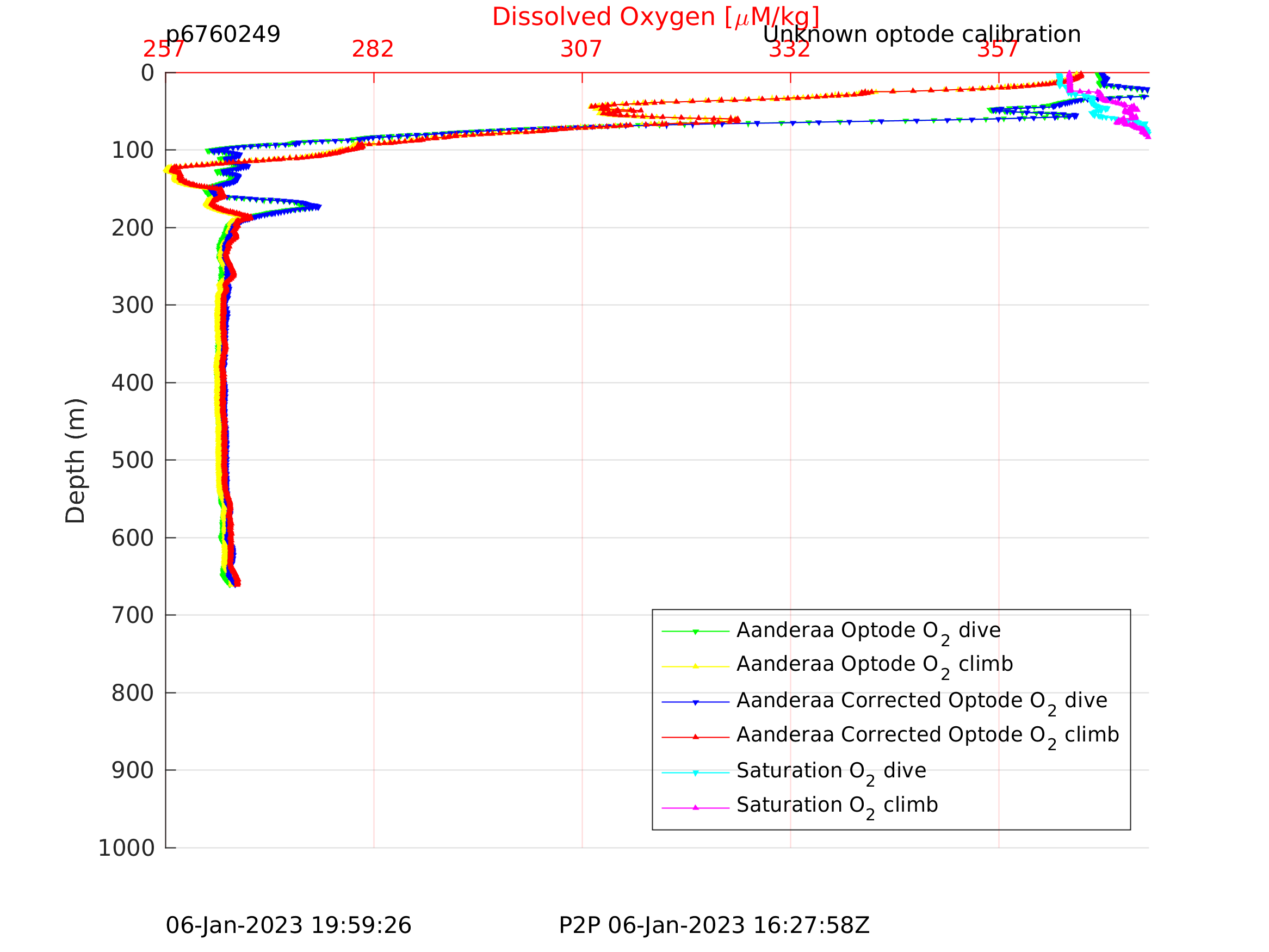Click the red legend line marker sample
Image resolution: width=1269 pixels, height=952 pixels.
coord(695,737)
